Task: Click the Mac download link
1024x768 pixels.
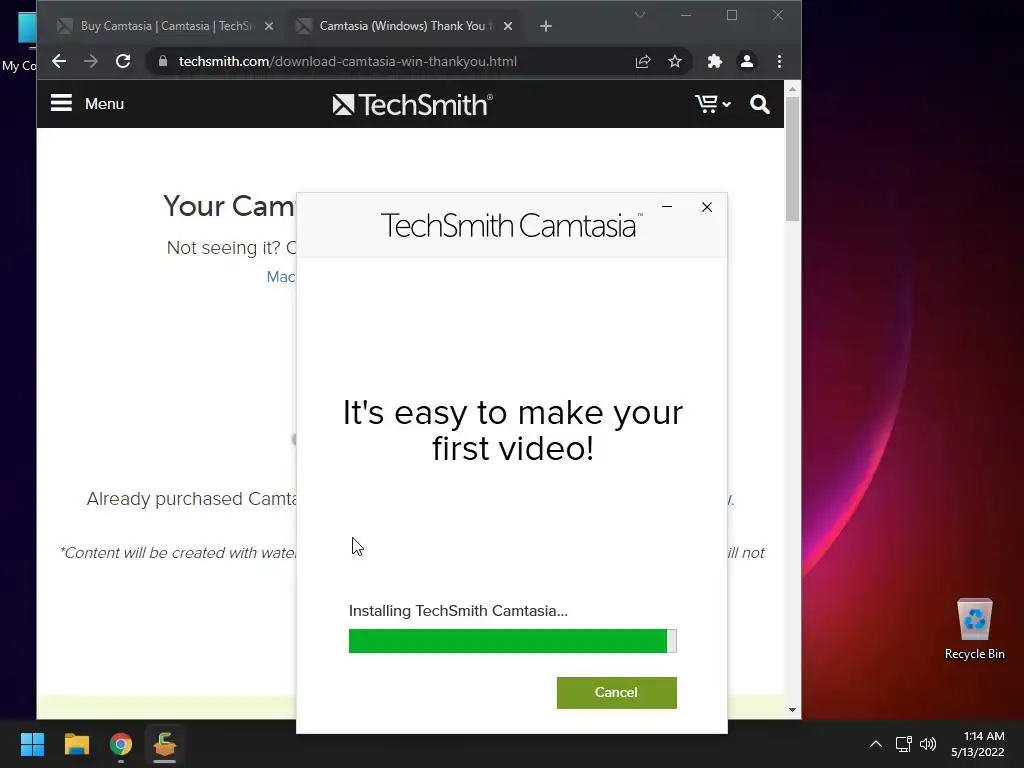Action: [281, 277]
